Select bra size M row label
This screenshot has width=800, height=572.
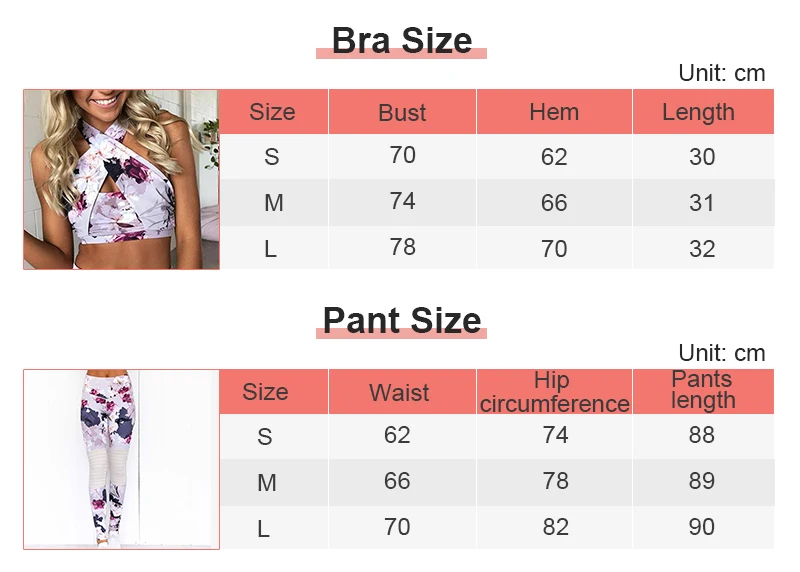273,203
